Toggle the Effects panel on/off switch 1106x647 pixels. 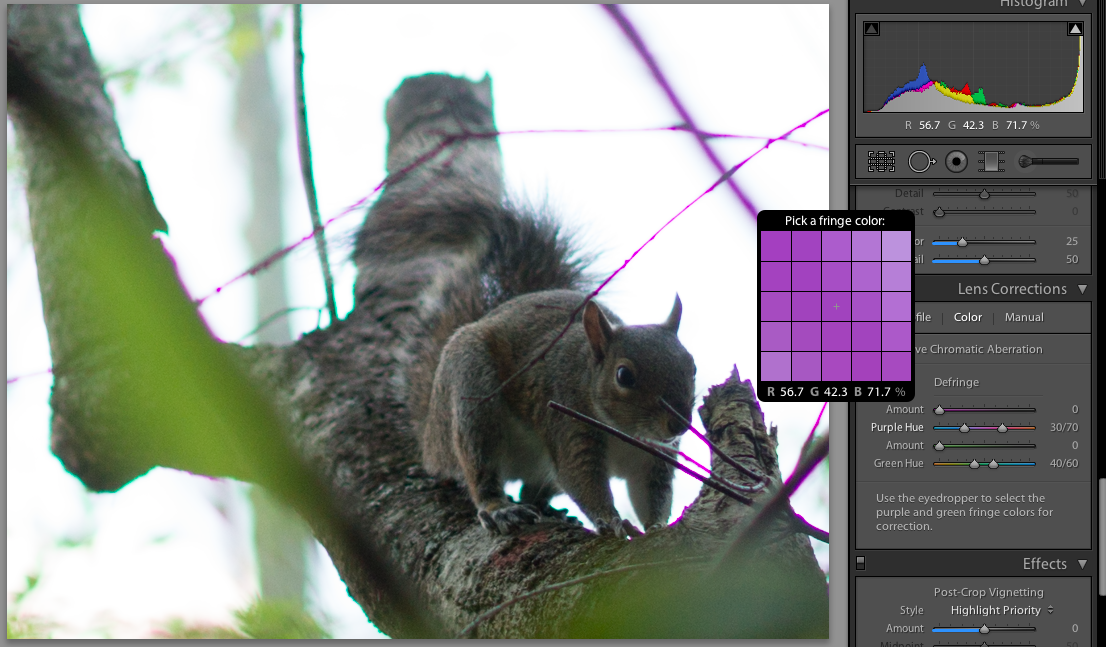(860, 564)
